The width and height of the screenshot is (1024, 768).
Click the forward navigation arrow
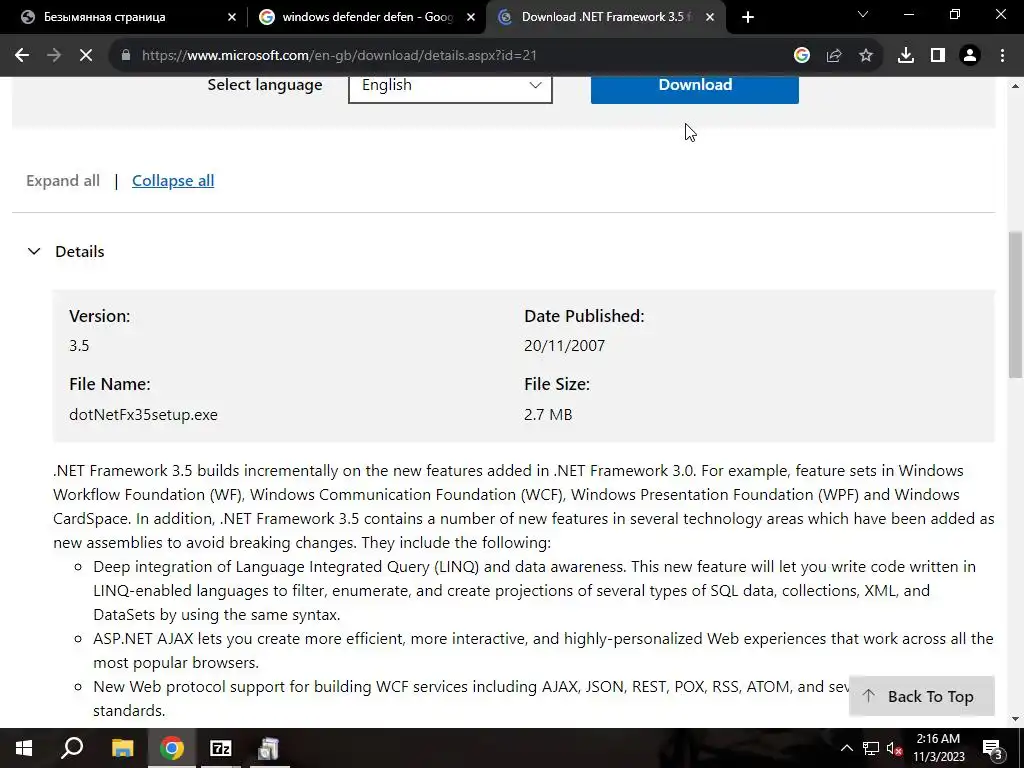click(x=54, y=56)
